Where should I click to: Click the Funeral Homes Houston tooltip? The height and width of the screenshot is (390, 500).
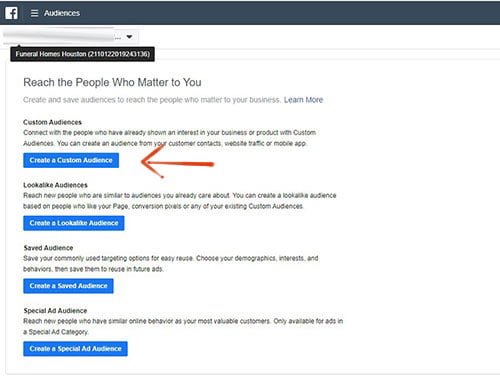[x=82, y=54]
